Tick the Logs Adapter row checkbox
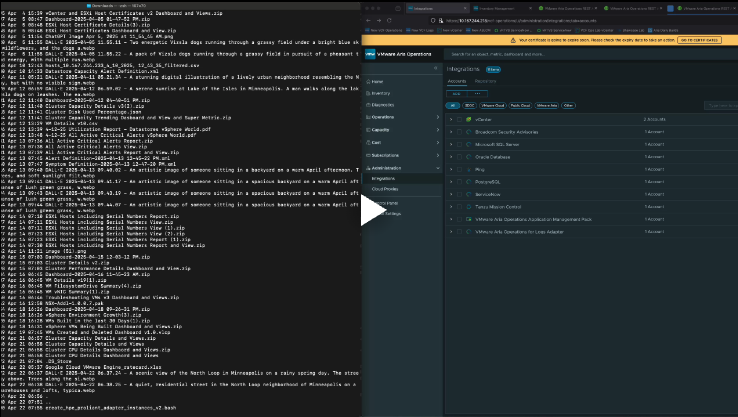 click(x=459, y=232)
